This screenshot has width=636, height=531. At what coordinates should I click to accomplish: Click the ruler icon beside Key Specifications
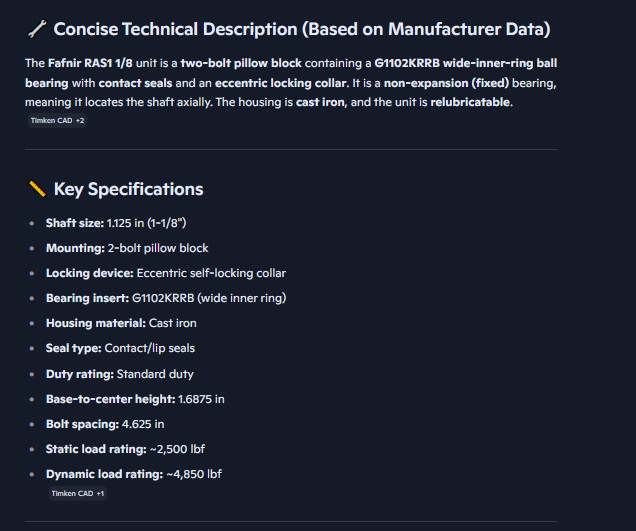[x=37, y=189]
